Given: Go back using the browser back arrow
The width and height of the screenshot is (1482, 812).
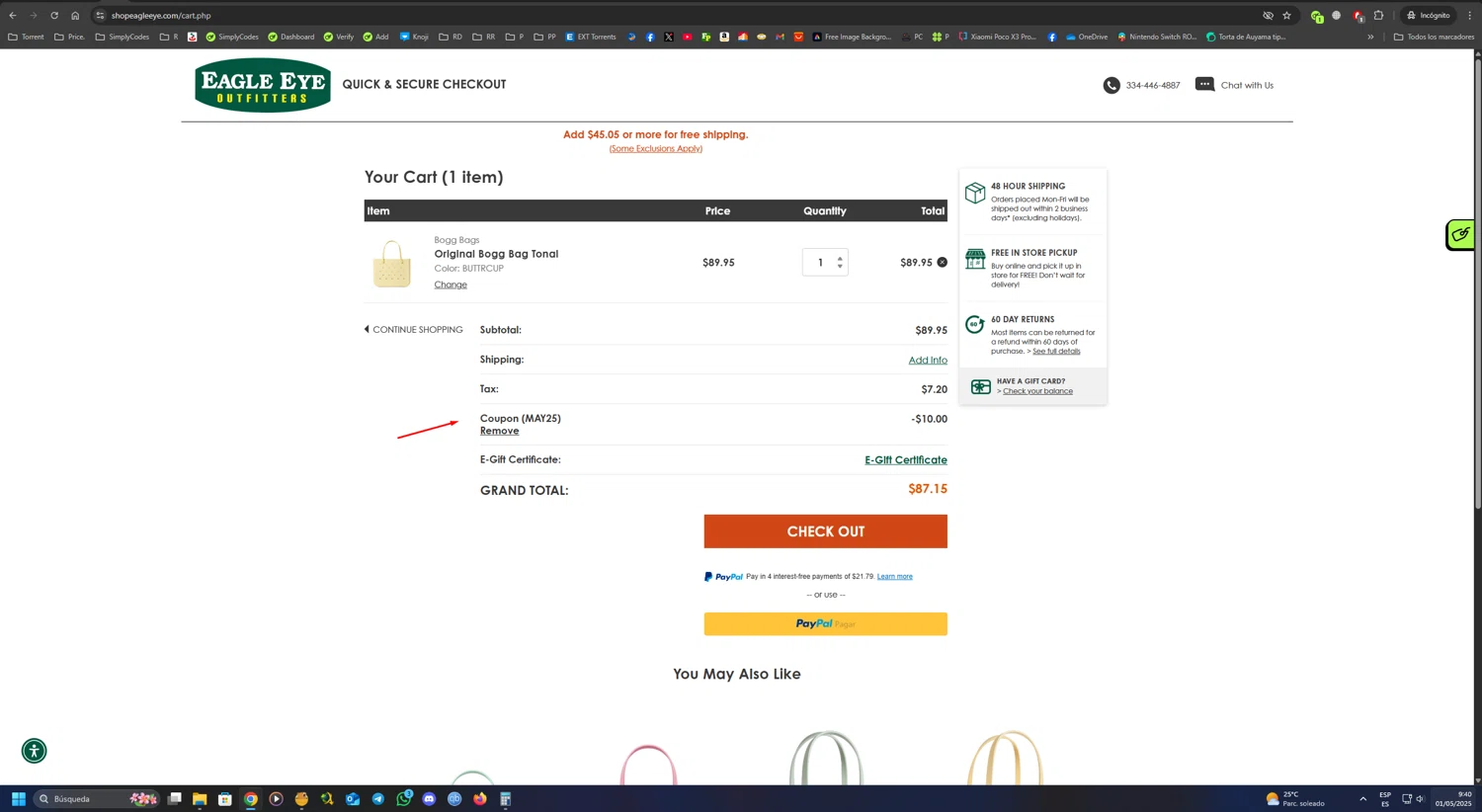Looking at the screenshot, I should 13,16.
